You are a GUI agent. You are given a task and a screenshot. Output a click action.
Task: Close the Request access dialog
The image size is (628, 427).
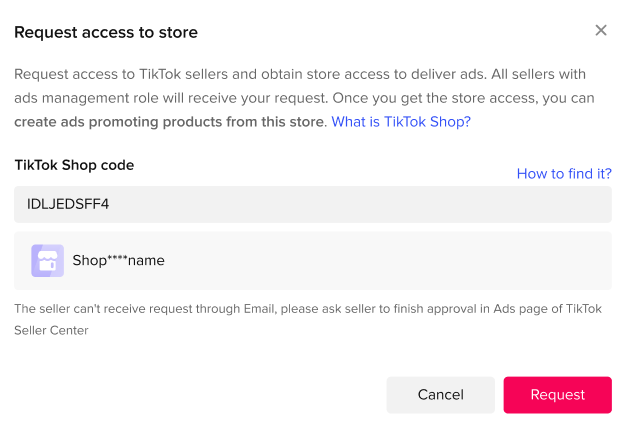(x=601, y=30)
